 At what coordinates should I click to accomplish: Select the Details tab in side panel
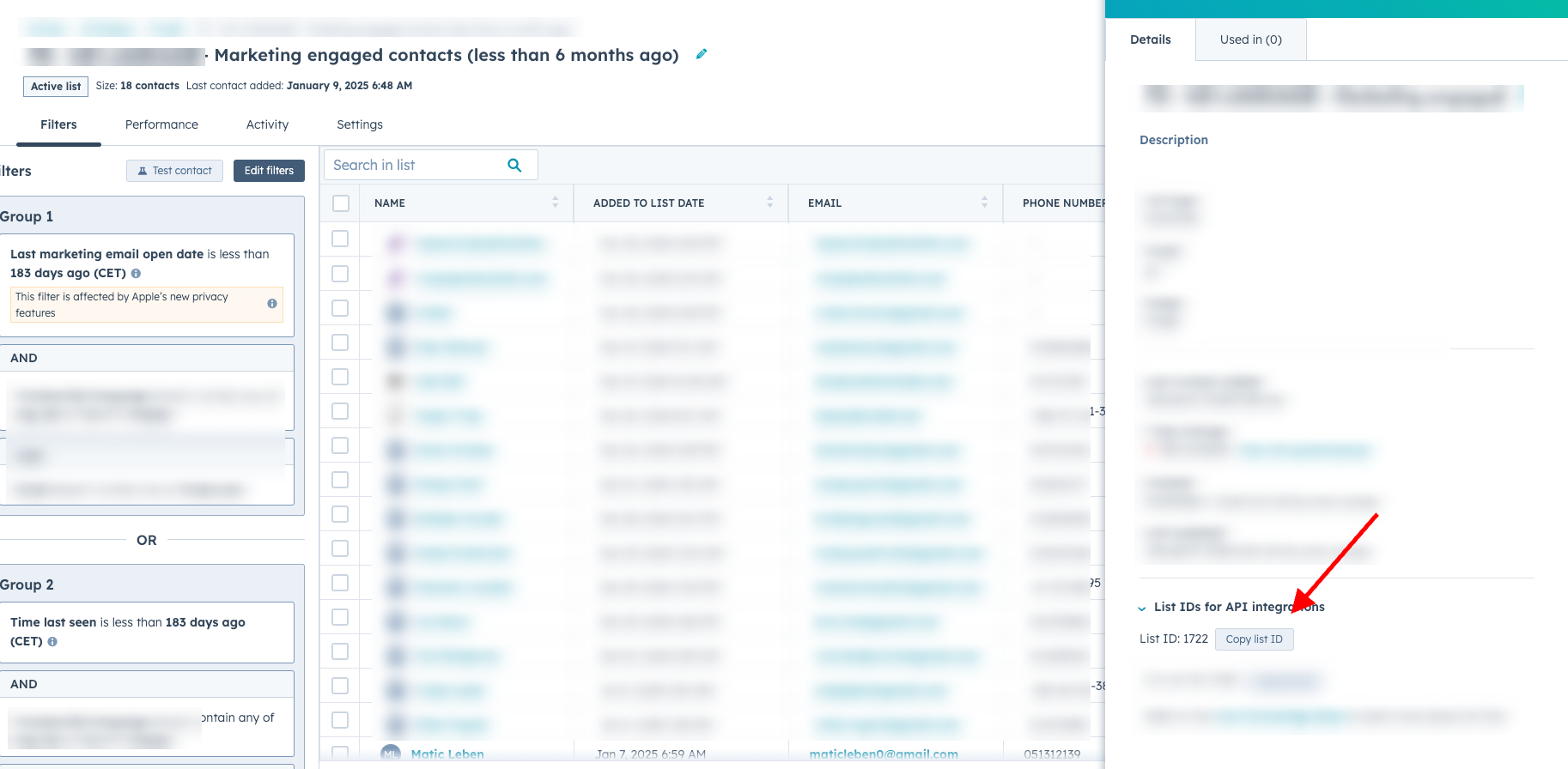[1150, 39]
